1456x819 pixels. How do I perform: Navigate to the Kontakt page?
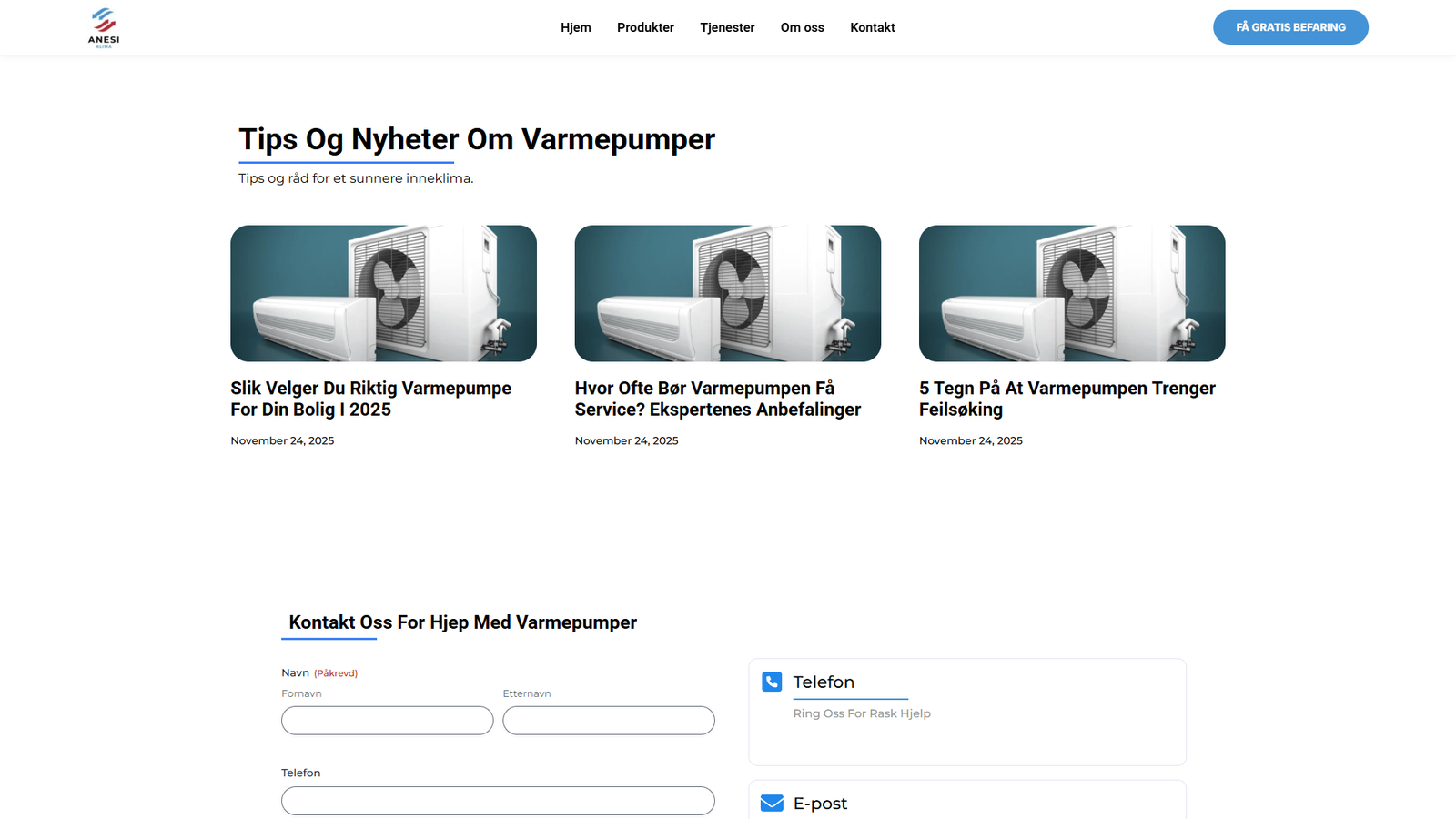pos(872,27)
